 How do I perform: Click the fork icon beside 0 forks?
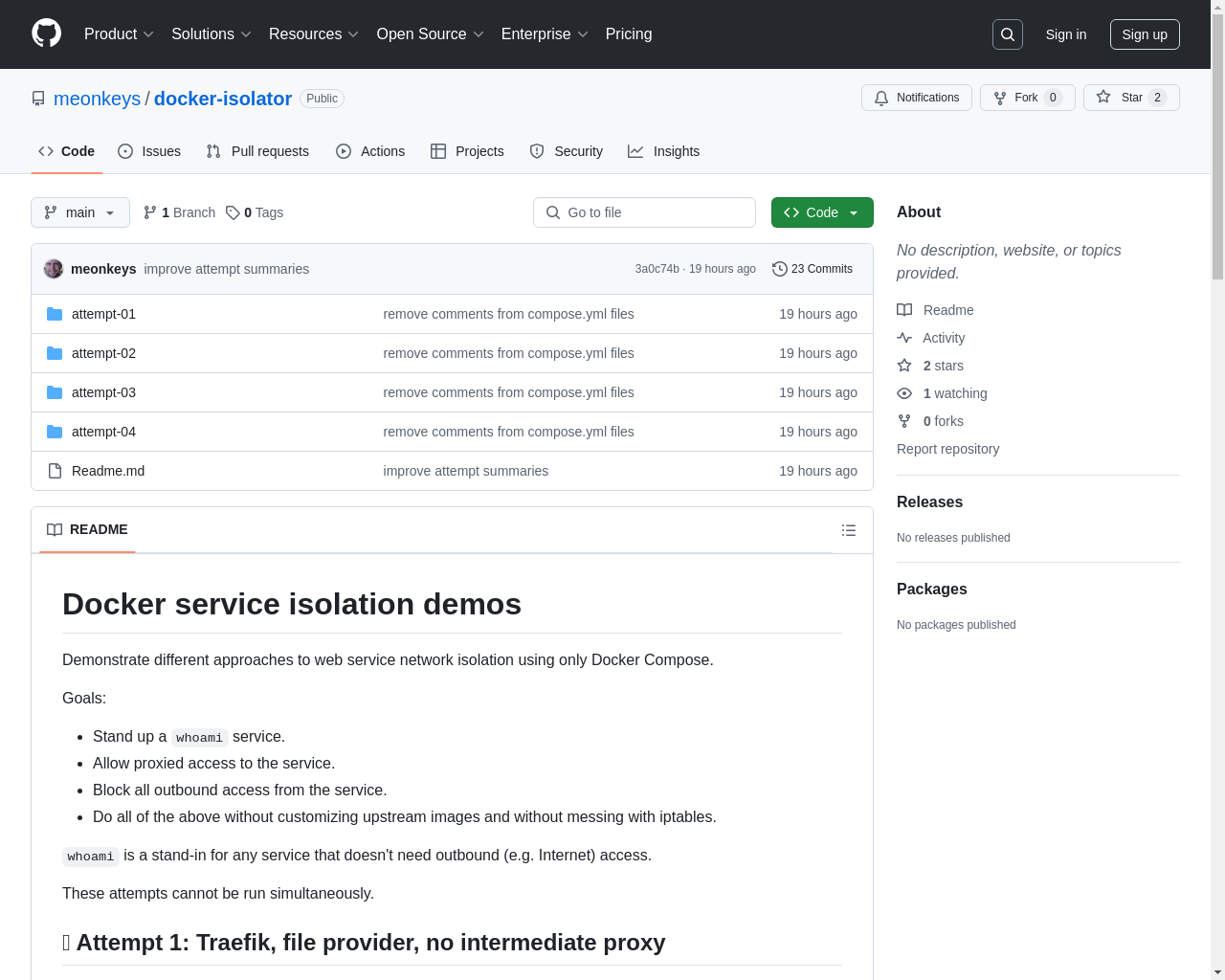[x=904, y=421]
